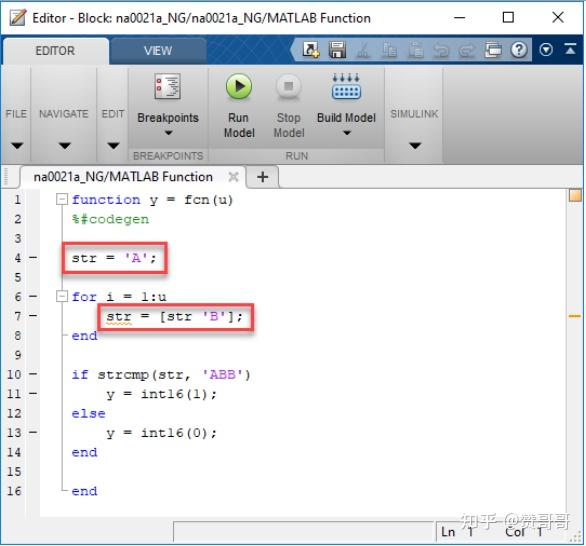The height and width of the screenshot is (546, 586).
Task: Open the Breakpoints dropdown arrow
Action: pos(169,133)
